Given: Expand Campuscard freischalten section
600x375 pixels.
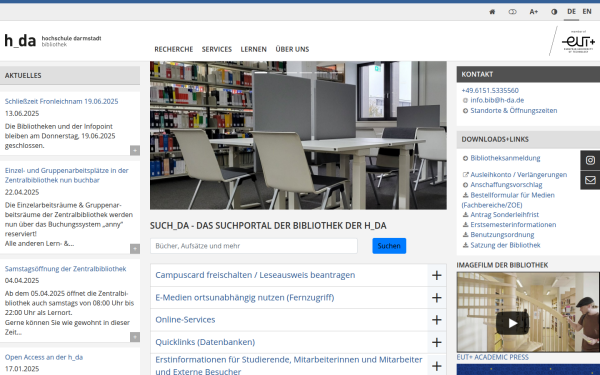Looking at the screenshot, I should pyautogui.click(x=298, y=275).
